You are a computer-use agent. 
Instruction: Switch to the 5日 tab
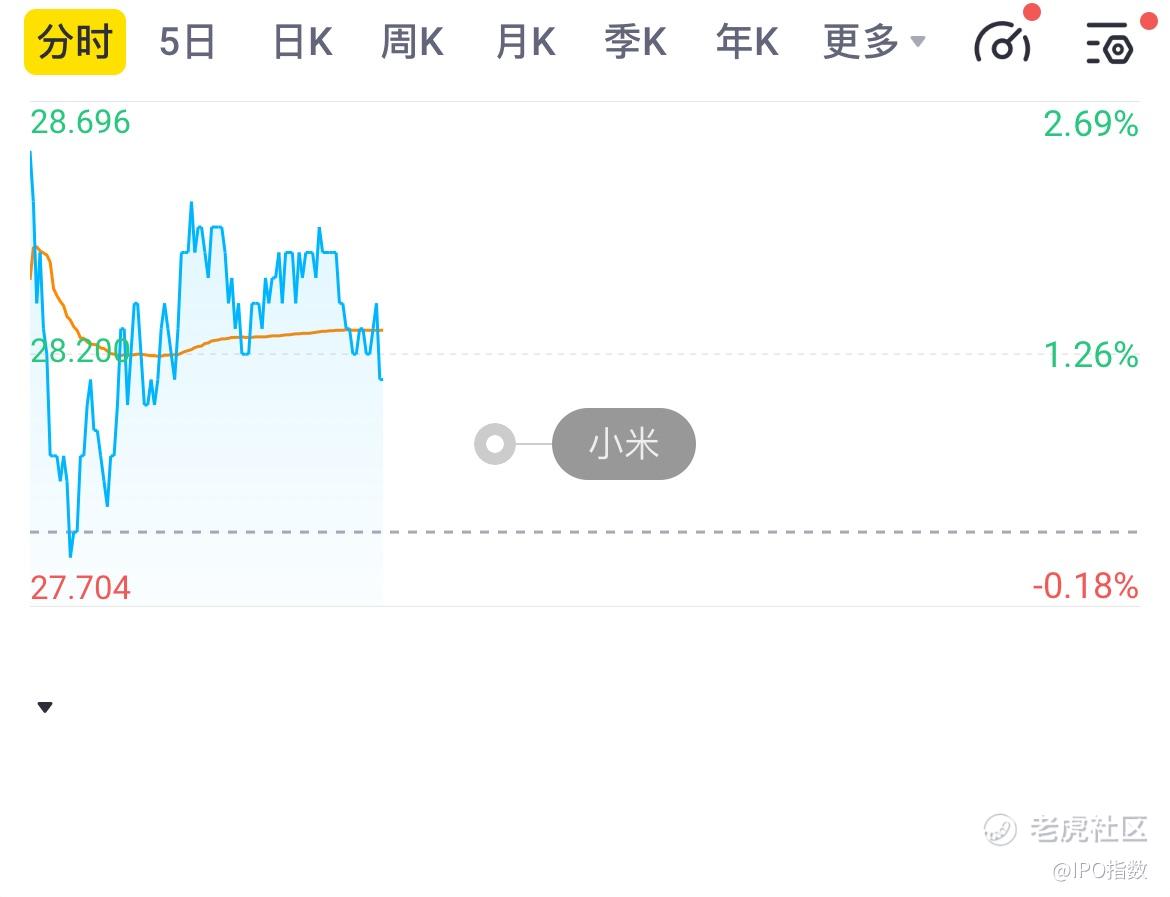(188, 43)
